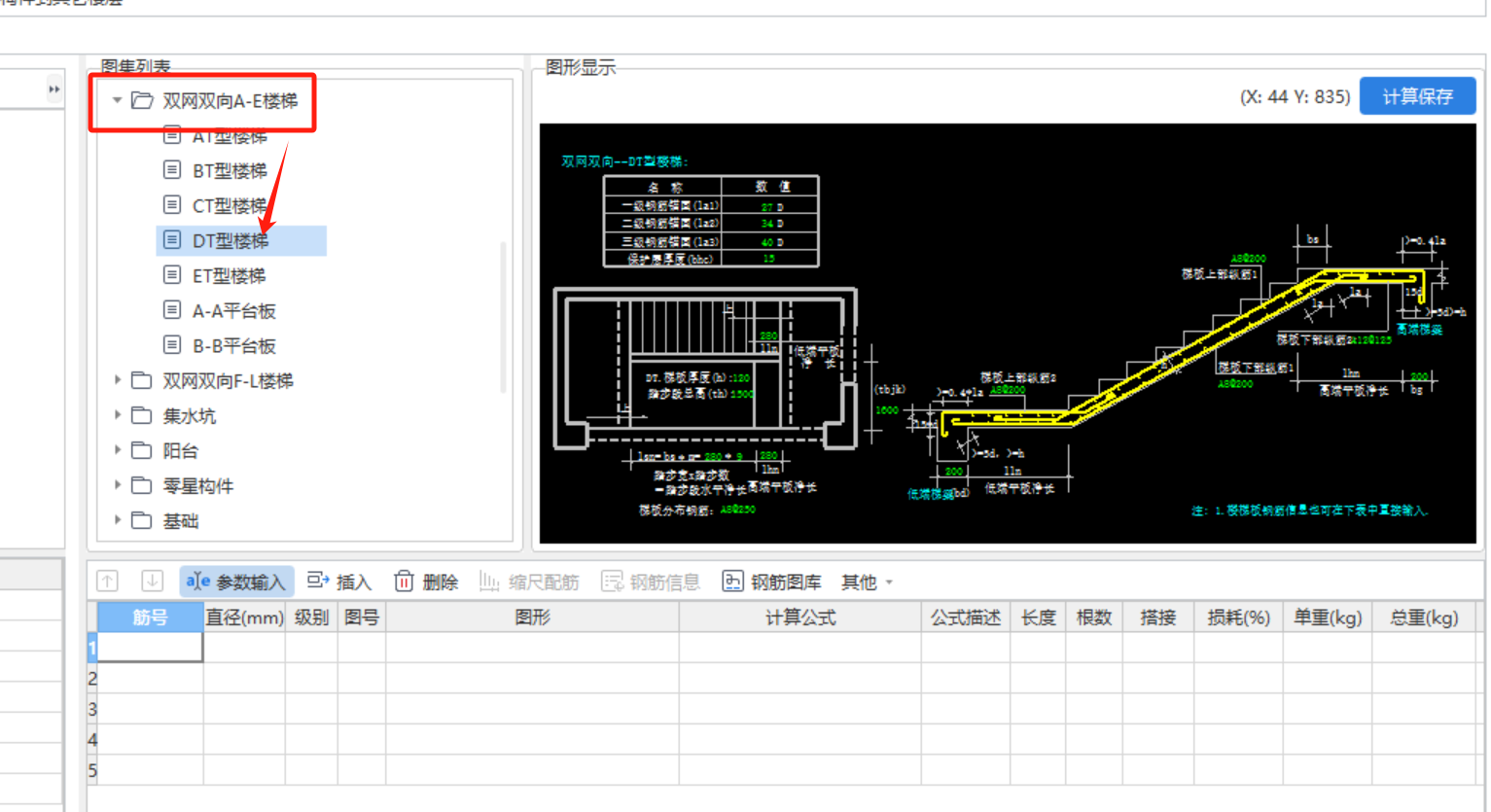Expand the 零星构件 folder arrow
The height and width of the screenshot is (812, 1491).
[117, 485]
